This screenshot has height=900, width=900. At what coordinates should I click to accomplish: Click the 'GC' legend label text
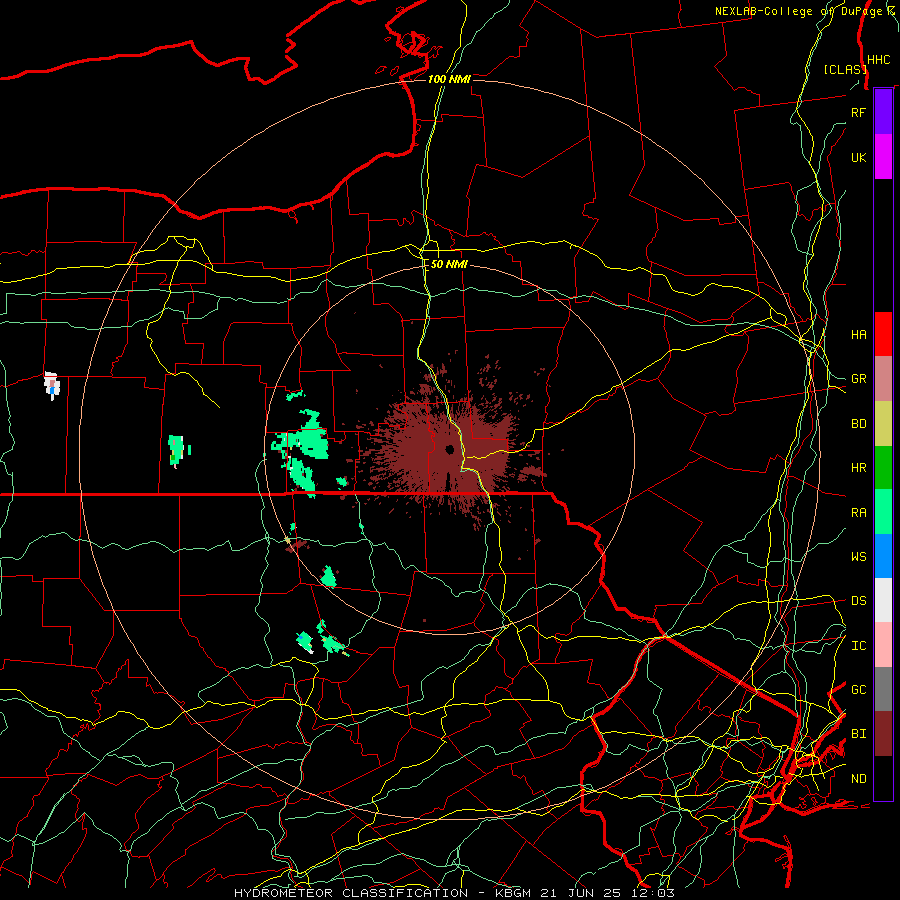pyautogui.click(x=858, y=690)
